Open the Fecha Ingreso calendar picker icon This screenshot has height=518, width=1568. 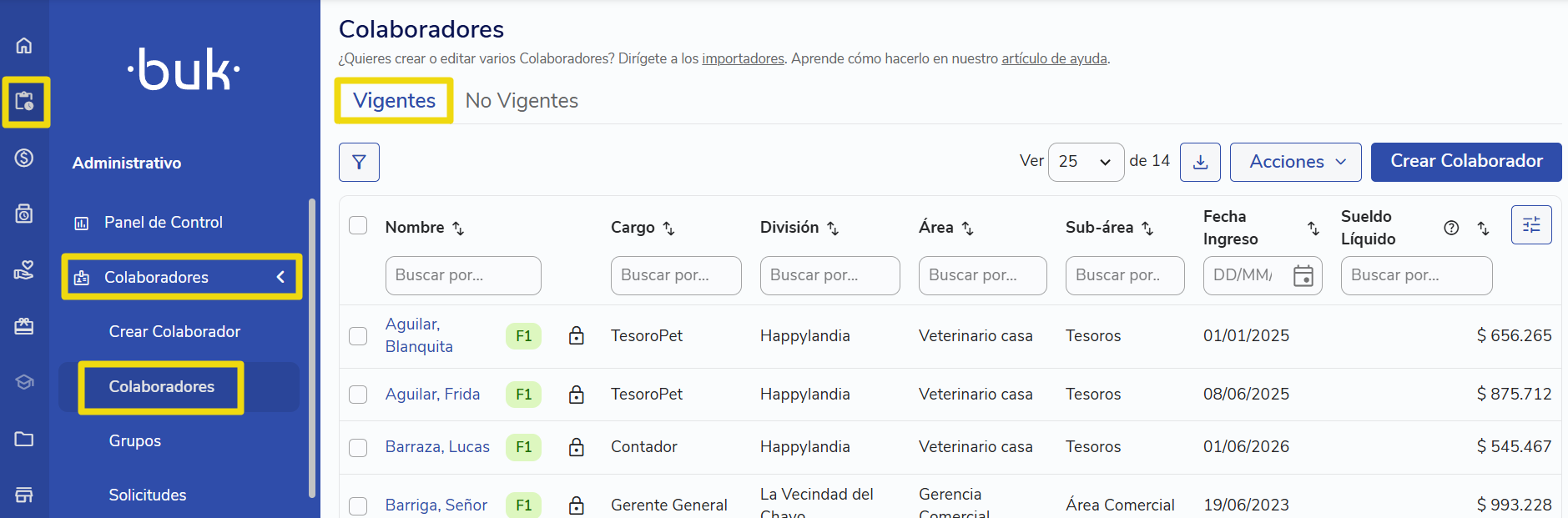coord(1303,275)
